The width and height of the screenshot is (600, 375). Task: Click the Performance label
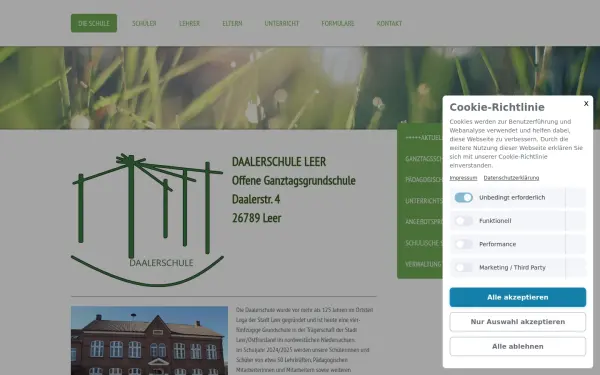click(497, 244)
